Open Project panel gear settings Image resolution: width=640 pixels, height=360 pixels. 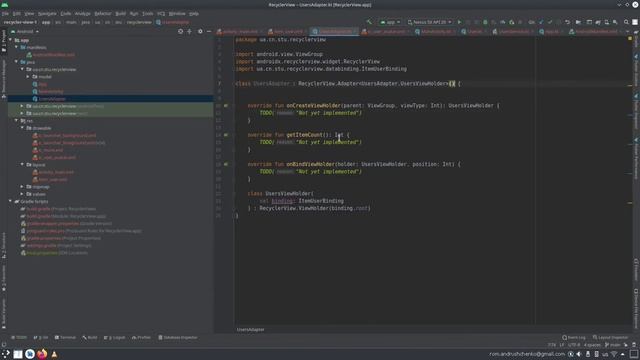pos(200,31)
